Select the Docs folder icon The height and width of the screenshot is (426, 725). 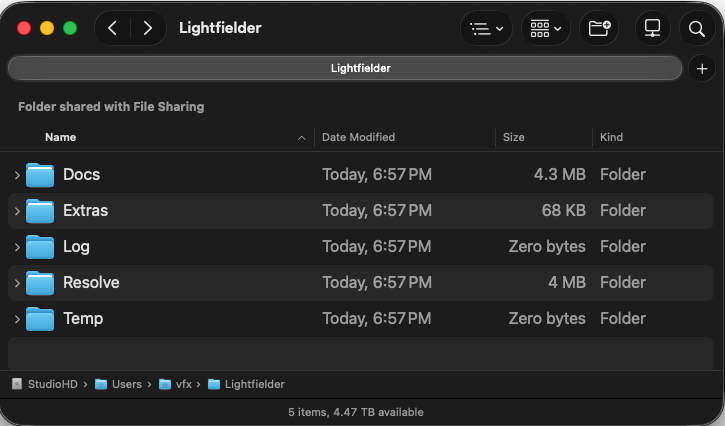tap(40, 175)
